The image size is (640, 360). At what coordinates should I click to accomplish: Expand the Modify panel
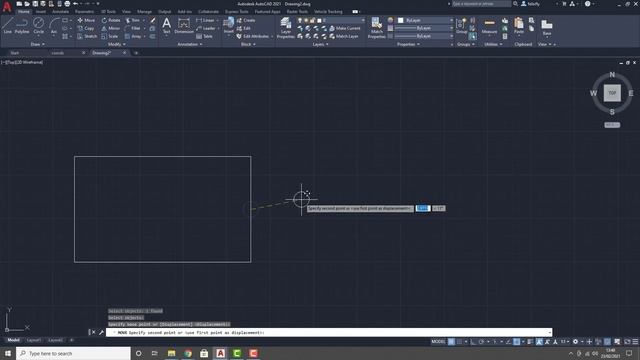pos(116,44)
